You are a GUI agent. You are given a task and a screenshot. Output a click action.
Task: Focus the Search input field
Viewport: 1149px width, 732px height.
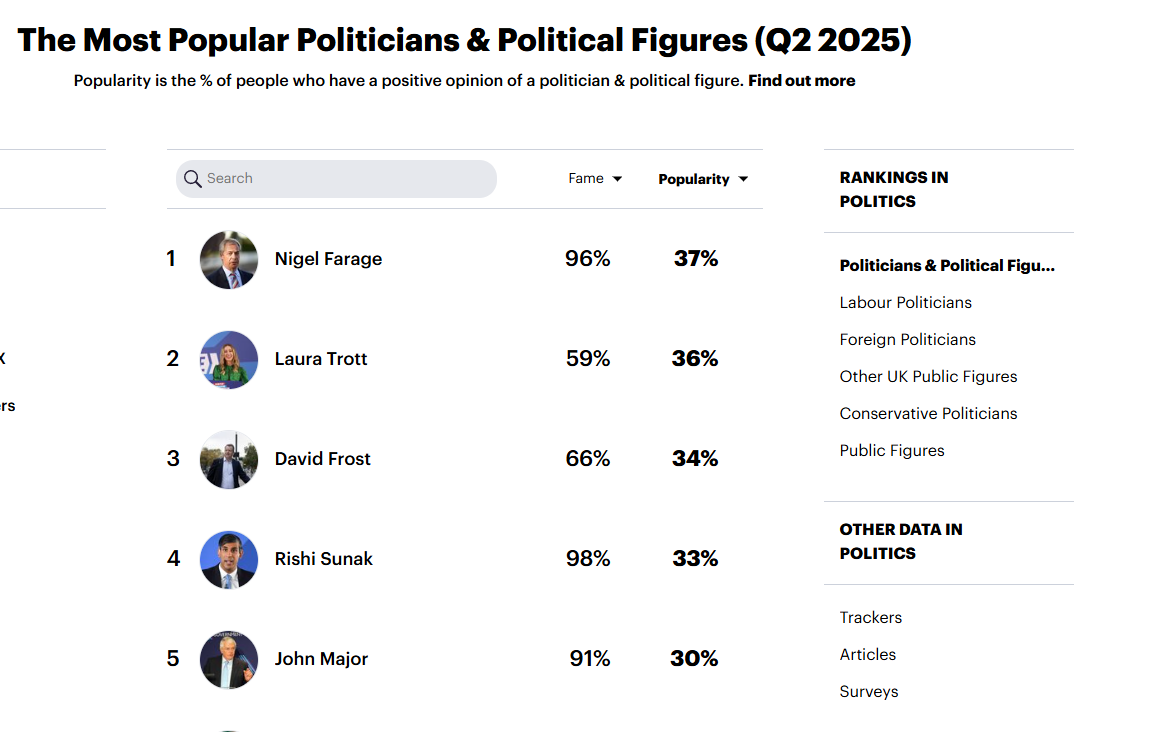(x=336, y=179)
